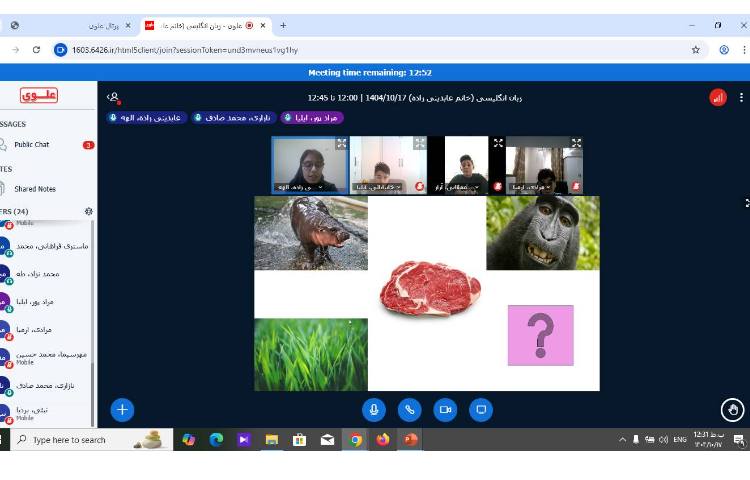The height and width of the screenshot is (480, 750).
Task: Click the red unread badge on Public Chat
Action: coord(88,145)
